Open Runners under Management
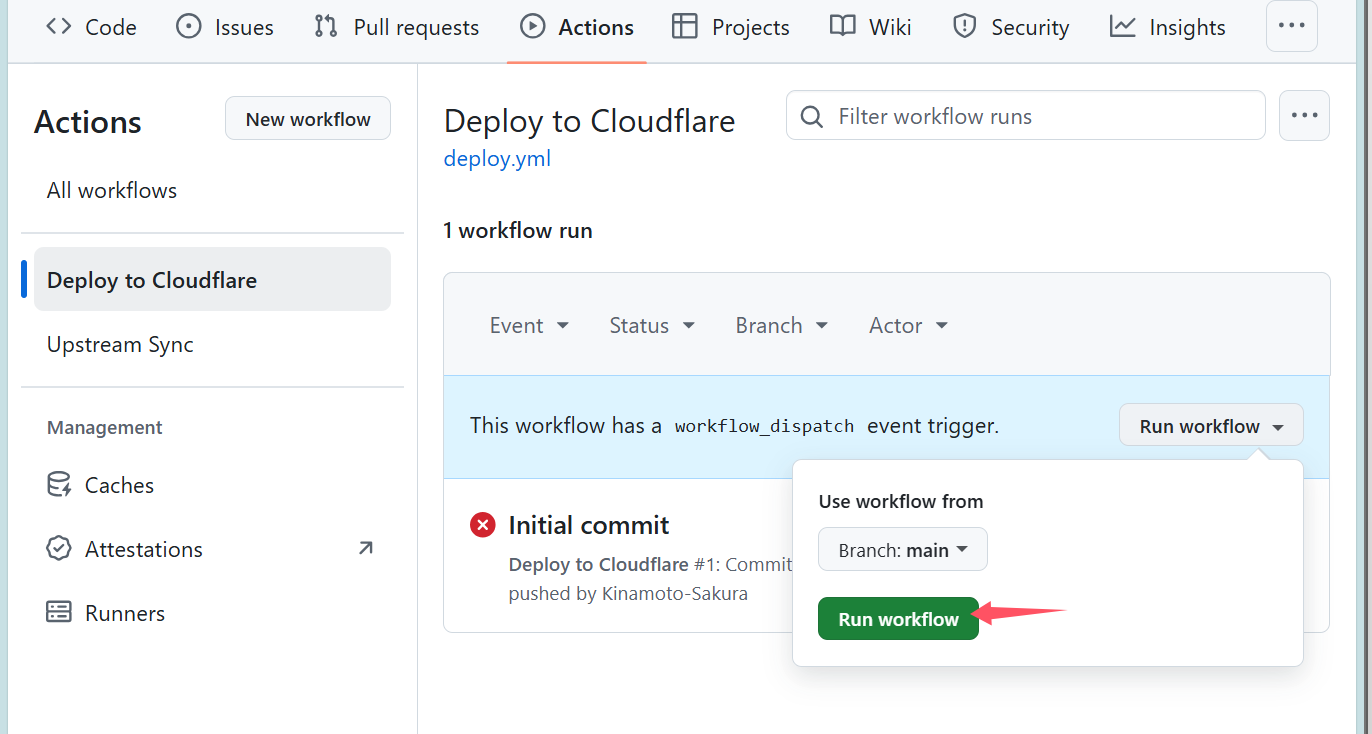 pos(125,613)
